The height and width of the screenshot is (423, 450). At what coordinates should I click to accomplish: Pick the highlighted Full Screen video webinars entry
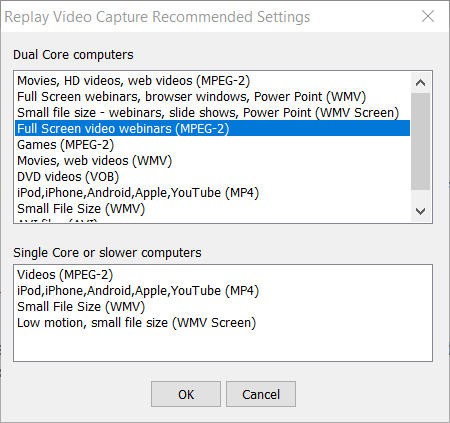(213, 129)
